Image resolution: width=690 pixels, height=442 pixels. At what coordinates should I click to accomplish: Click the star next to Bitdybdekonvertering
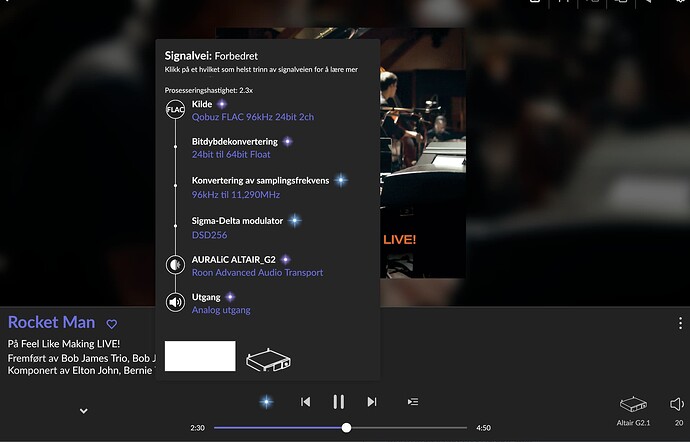click(x=287, y=141)
